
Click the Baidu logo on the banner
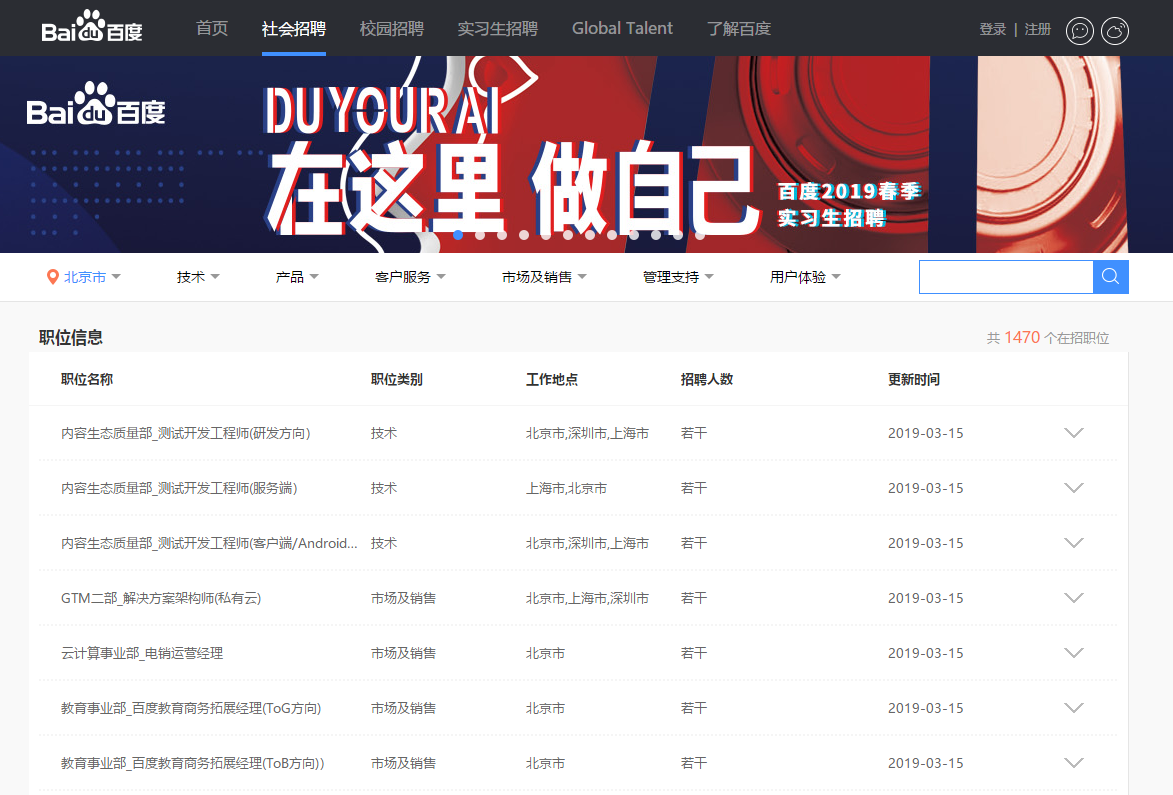point(96,104)
